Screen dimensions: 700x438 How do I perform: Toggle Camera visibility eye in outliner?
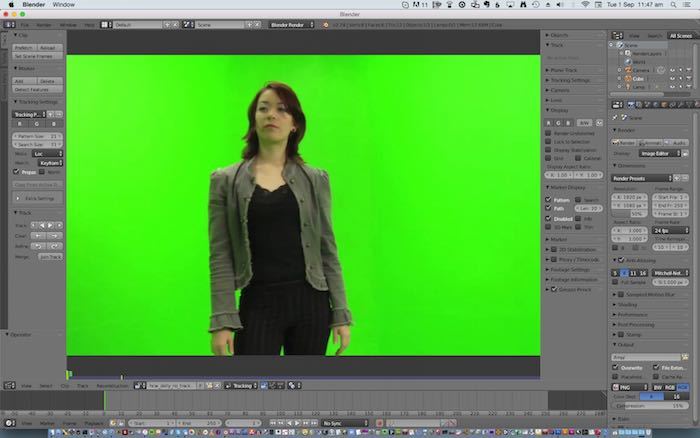tap(672, 70)
